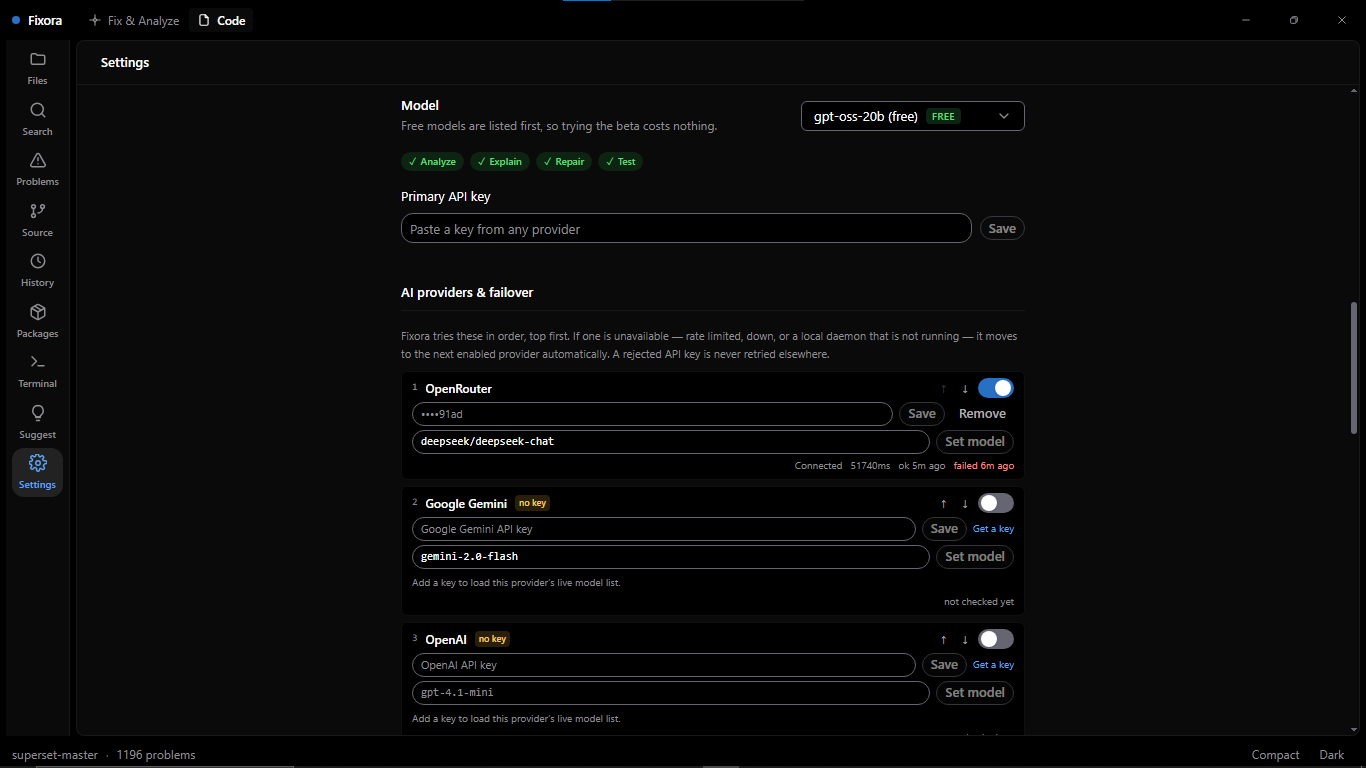Select the Settings sidebar item
Screen dimensions: 1366x768
(x=37, y=472)
